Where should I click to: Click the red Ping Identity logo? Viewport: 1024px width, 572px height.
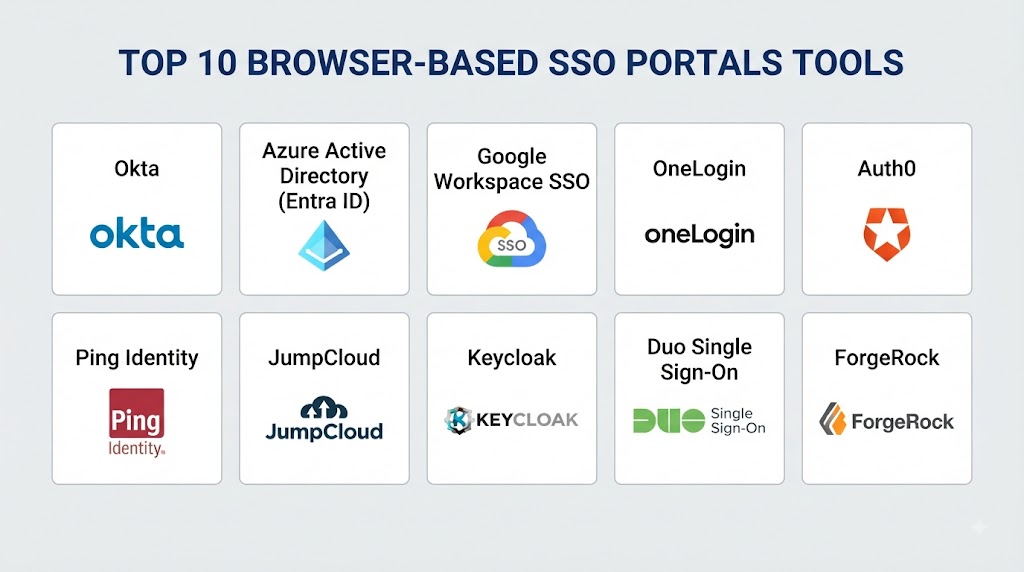[136, 422]
